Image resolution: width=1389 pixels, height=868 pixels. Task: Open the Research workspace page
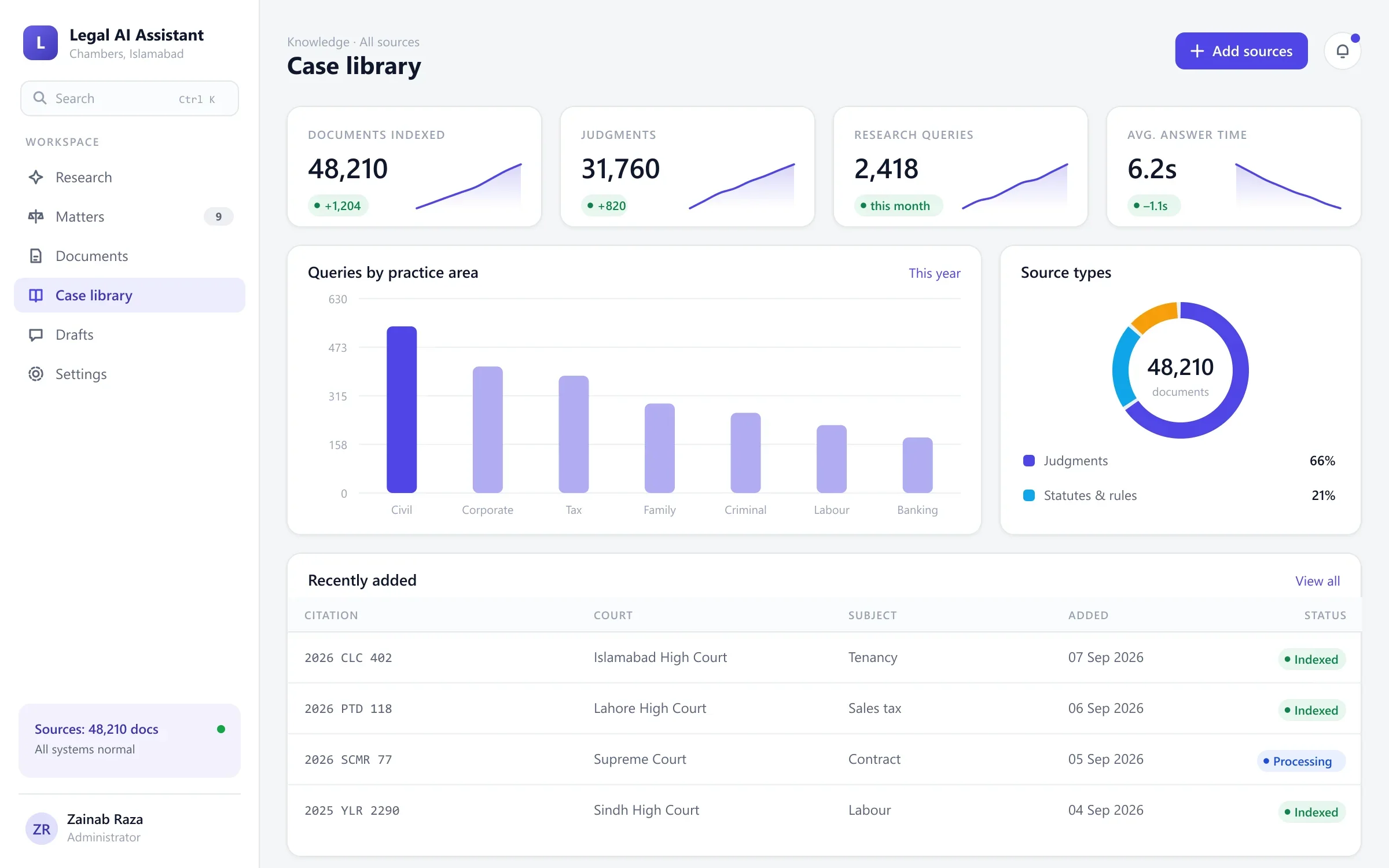[x=130, y=177]
